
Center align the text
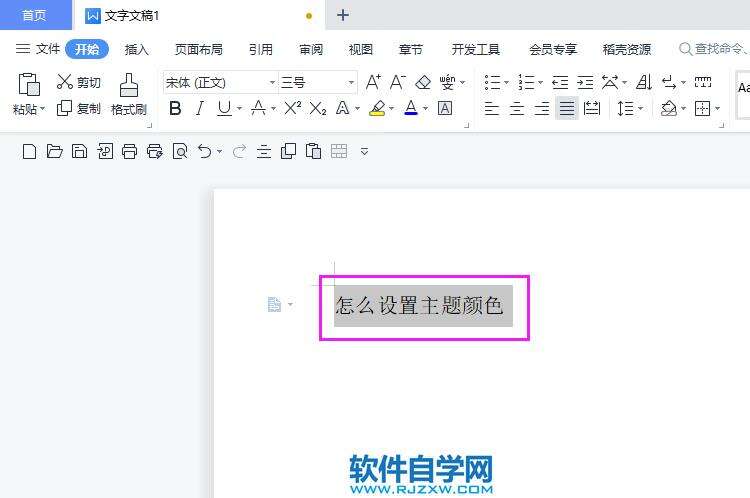point(517,109)
